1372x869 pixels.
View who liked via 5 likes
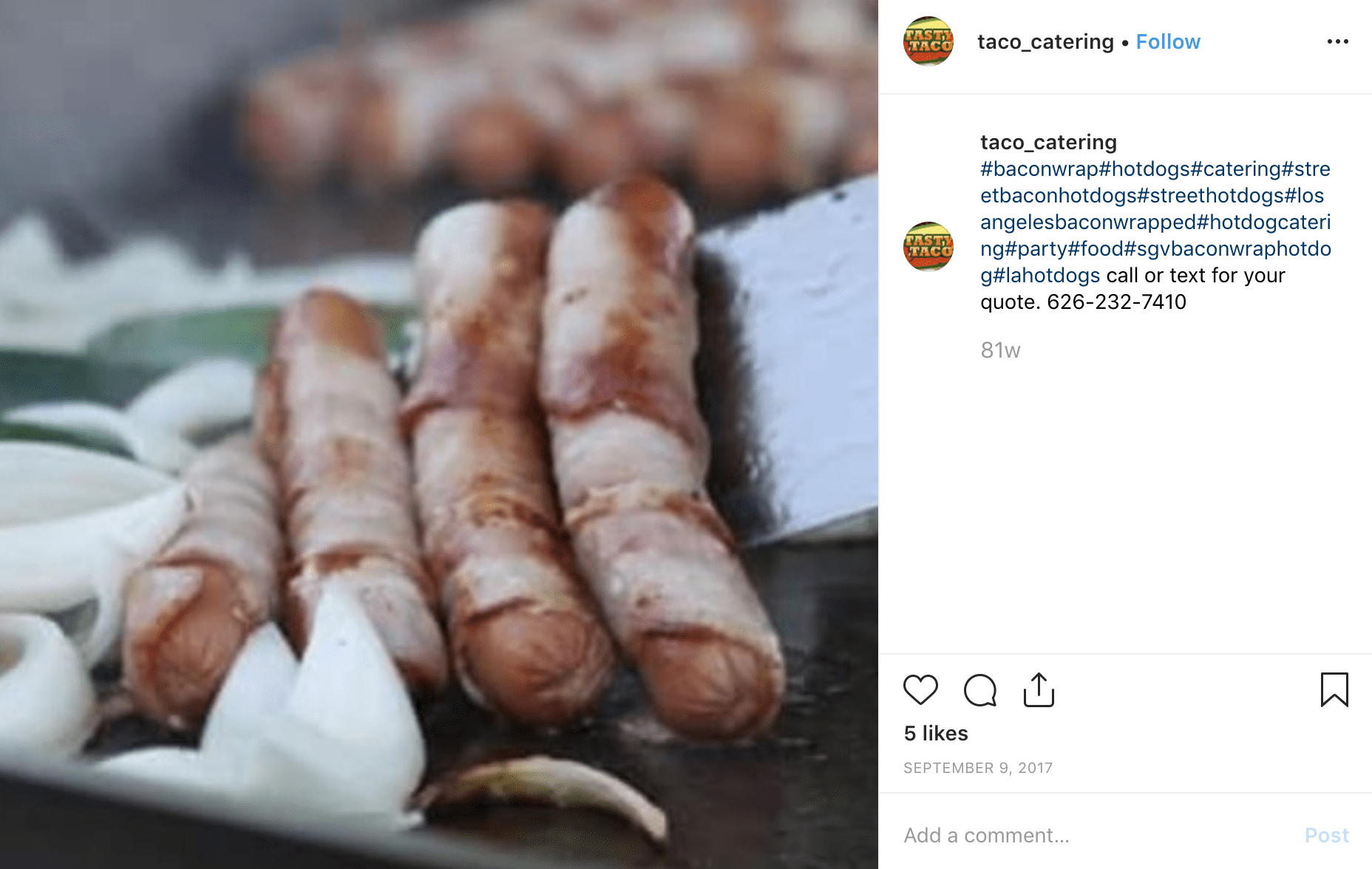point(936,733)
